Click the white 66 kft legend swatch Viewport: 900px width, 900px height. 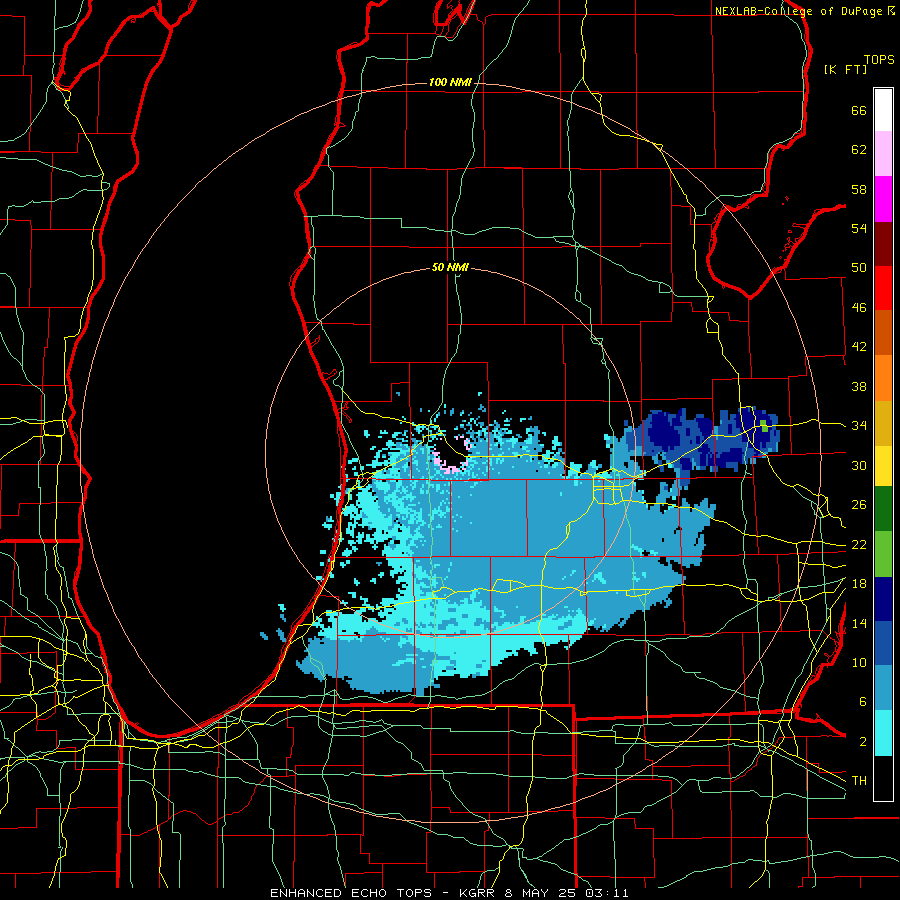point(883,110)
